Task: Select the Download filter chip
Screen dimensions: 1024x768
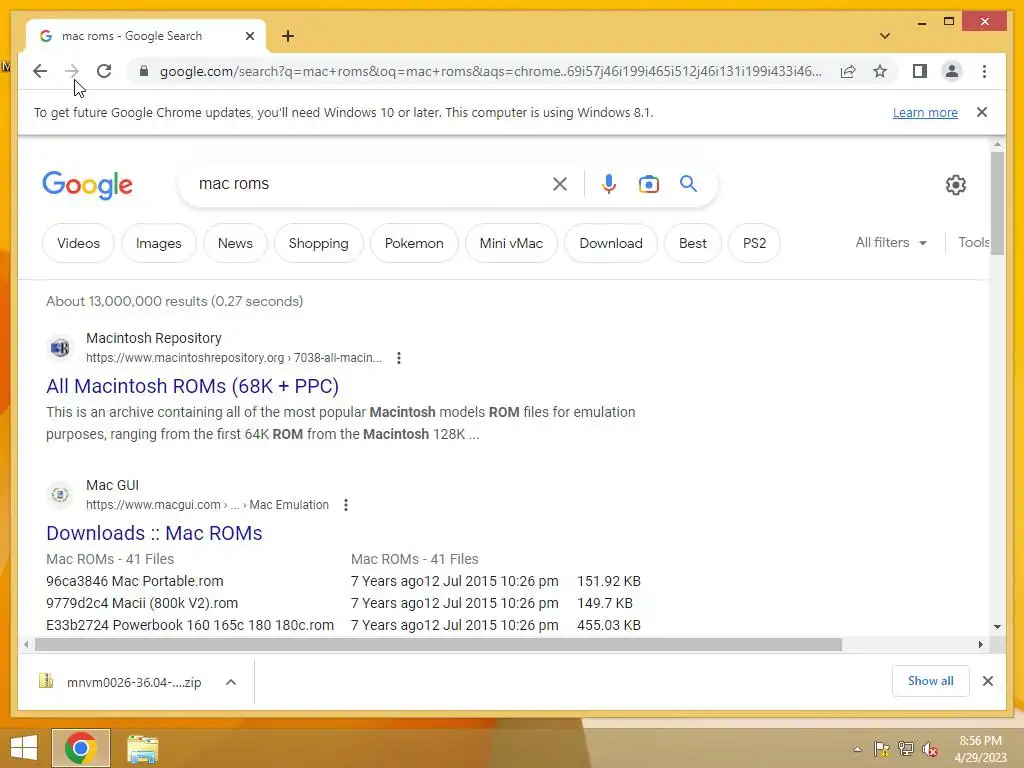Action: [611, 243]
